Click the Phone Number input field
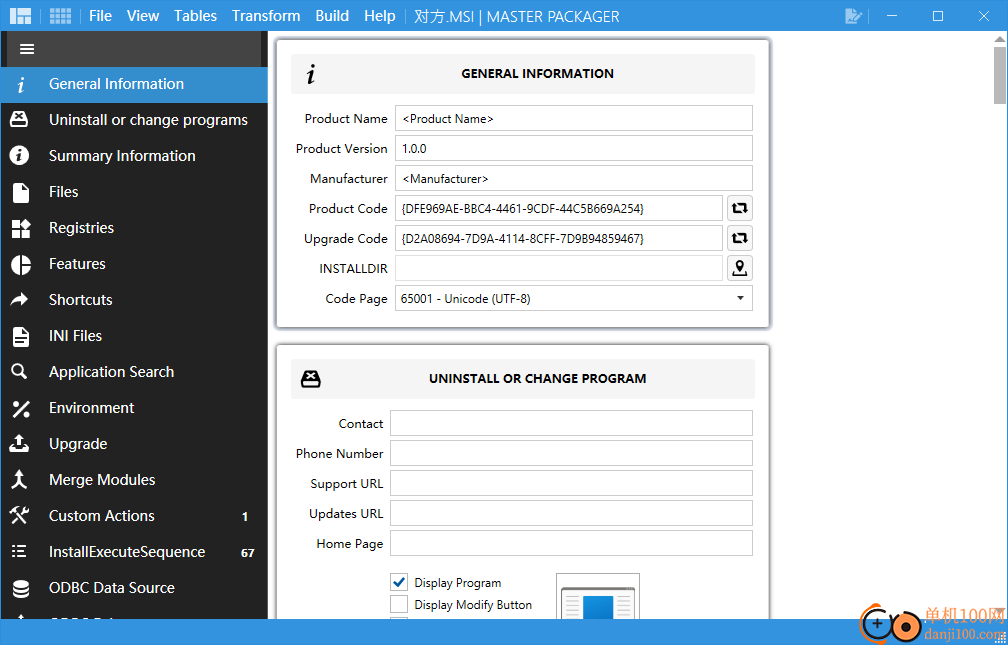Viewport: 1008px width, 645px height. 571,453
